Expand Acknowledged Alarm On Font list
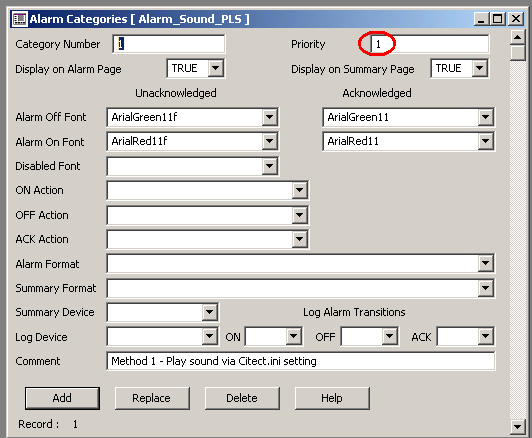Viewport: 532px width, 438px height. (x=486, y=141)
